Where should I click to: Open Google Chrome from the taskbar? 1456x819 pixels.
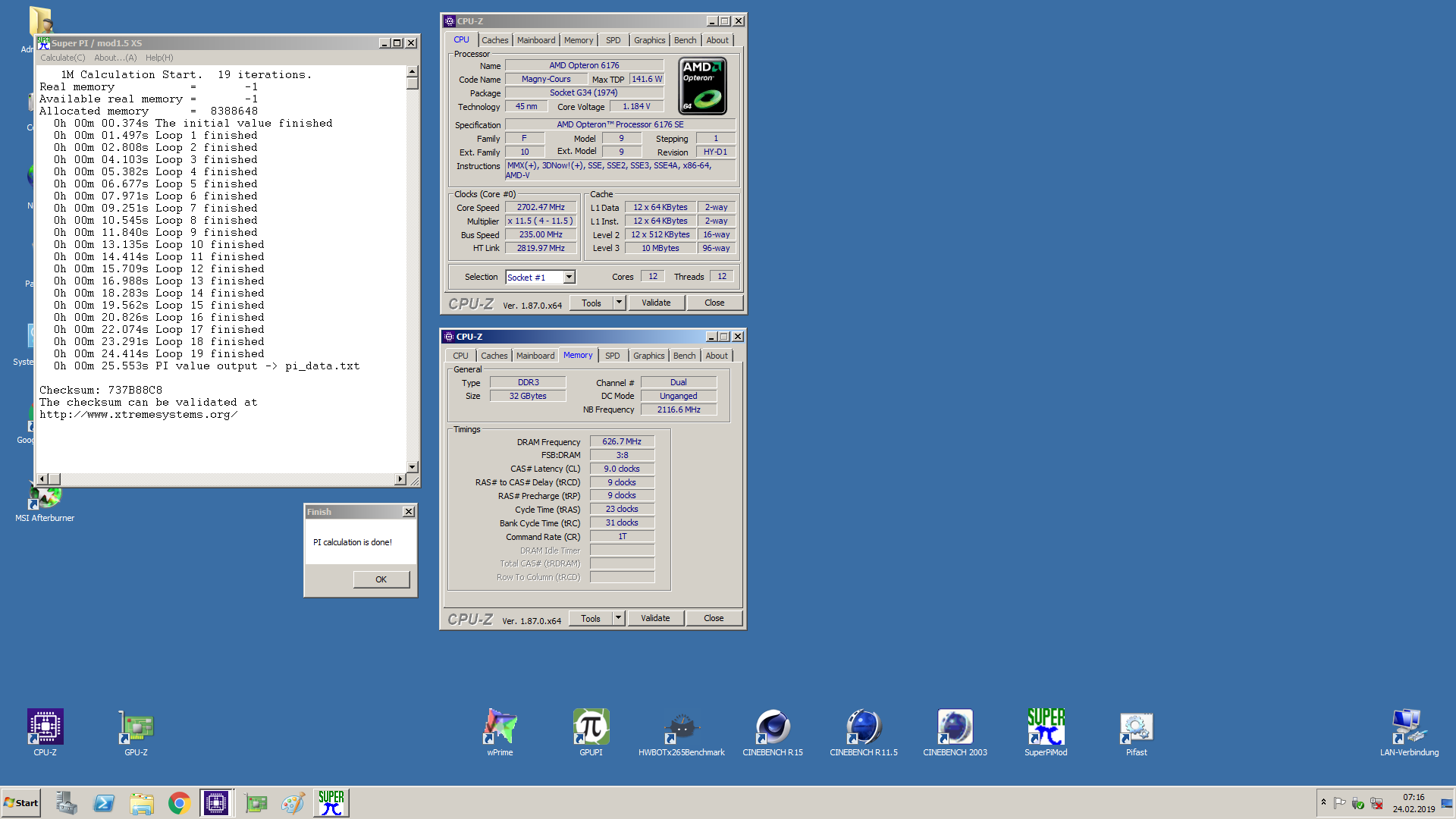180,803
